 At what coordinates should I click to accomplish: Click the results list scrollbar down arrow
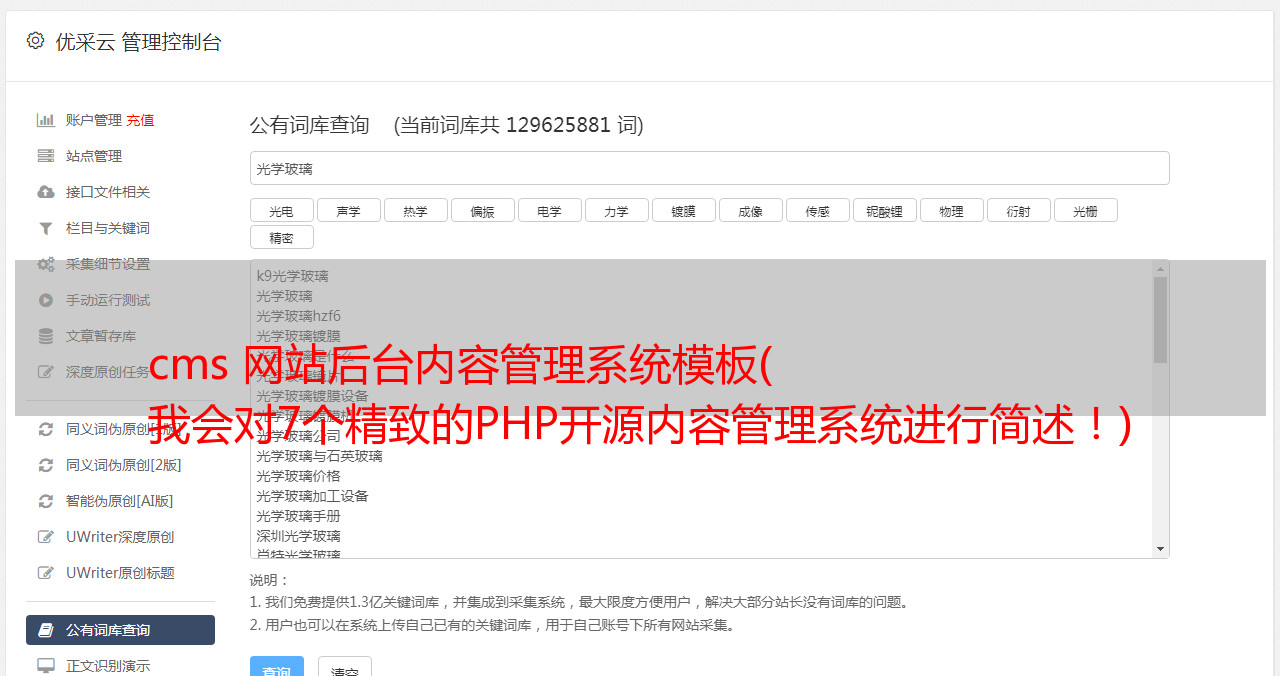click(1160, 549)
